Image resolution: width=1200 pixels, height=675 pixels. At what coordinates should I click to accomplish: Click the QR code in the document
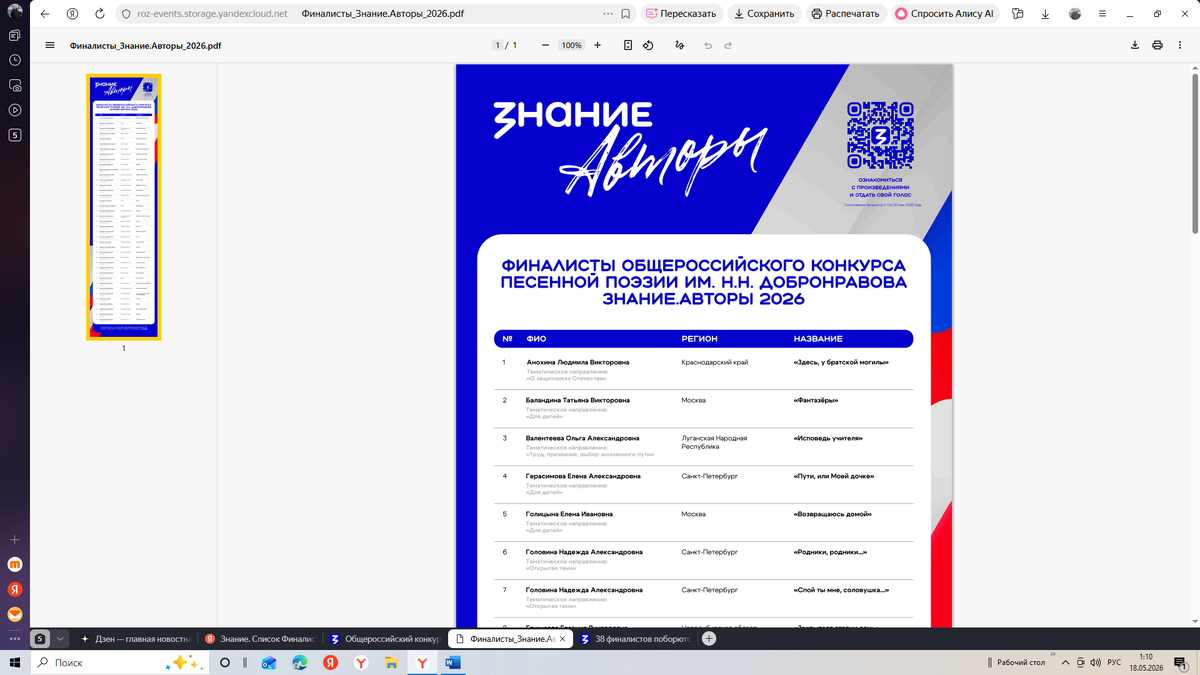[880, 135]
